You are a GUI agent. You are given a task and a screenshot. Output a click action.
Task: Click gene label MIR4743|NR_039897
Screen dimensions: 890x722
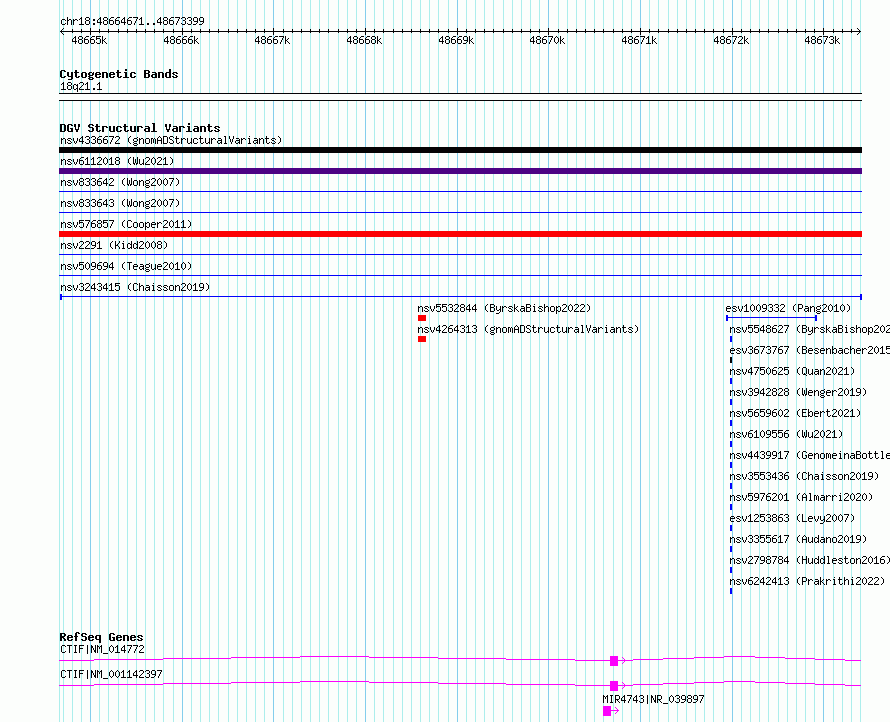click(x=653, y=699)
